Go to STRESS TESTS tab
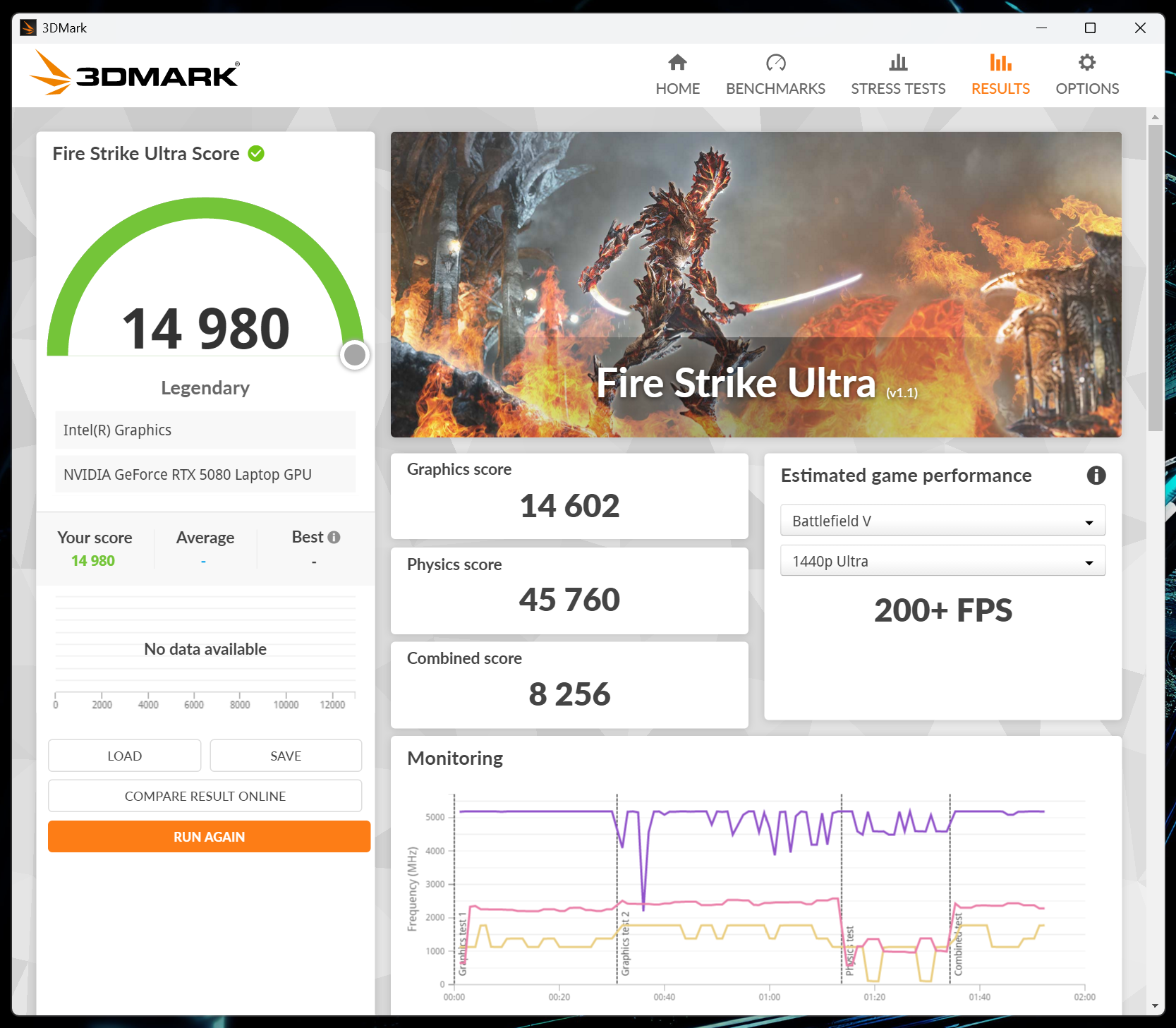The image size is (1176, 1028). coord(898,73)
